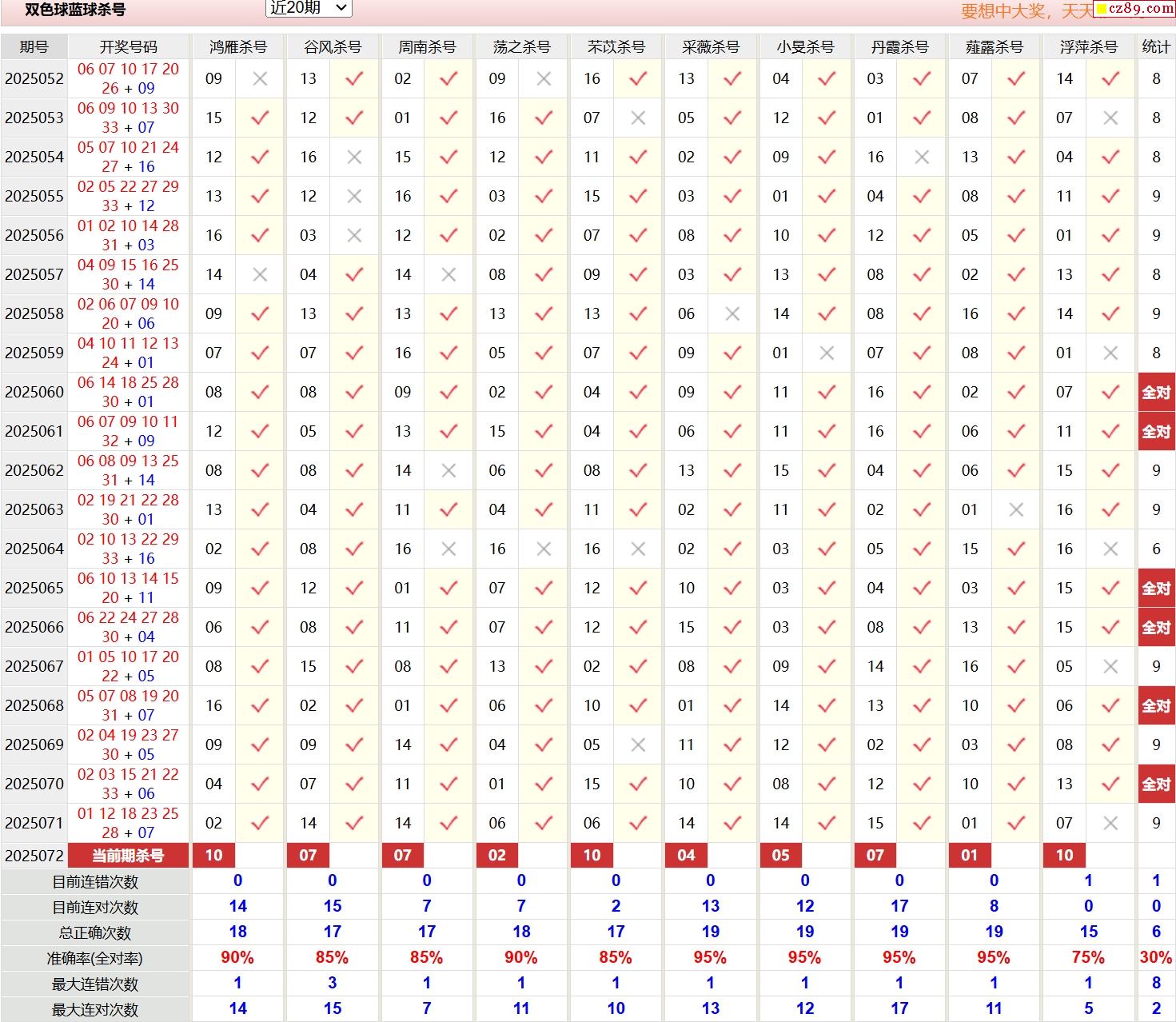Click the red checkmark in 谷风 row 2025052
Image resolution: width=1176 pixels, height=1022 pixels.
(x=354, y=78)
